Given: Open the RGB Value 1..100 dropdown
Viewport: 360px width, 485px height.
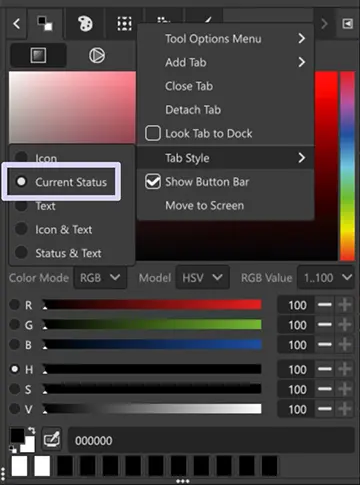Looking at the screenshot, I should [326, 277].
